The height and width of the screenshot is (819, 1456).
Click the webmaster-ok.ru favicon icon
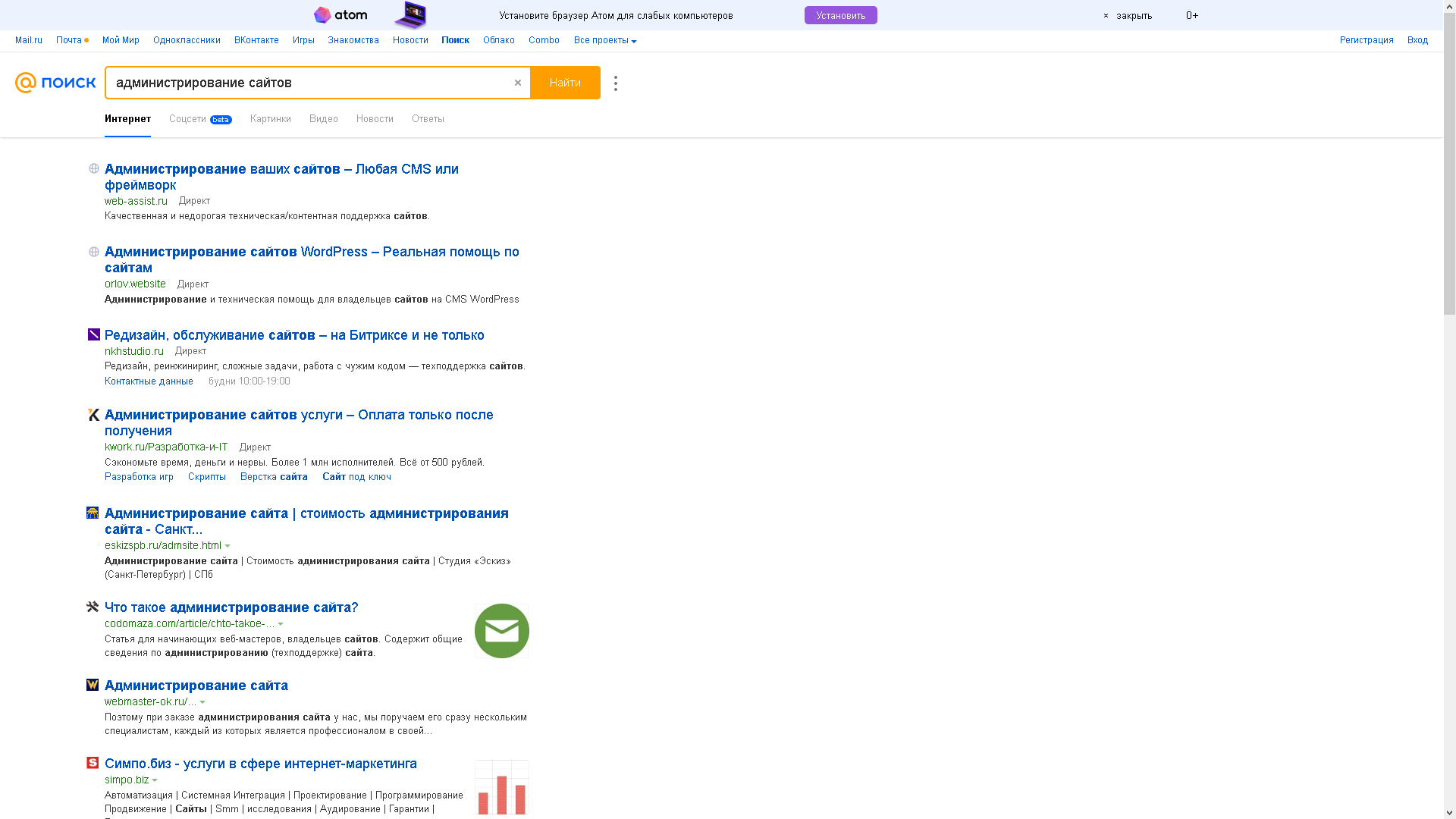[x=93, y=685]
